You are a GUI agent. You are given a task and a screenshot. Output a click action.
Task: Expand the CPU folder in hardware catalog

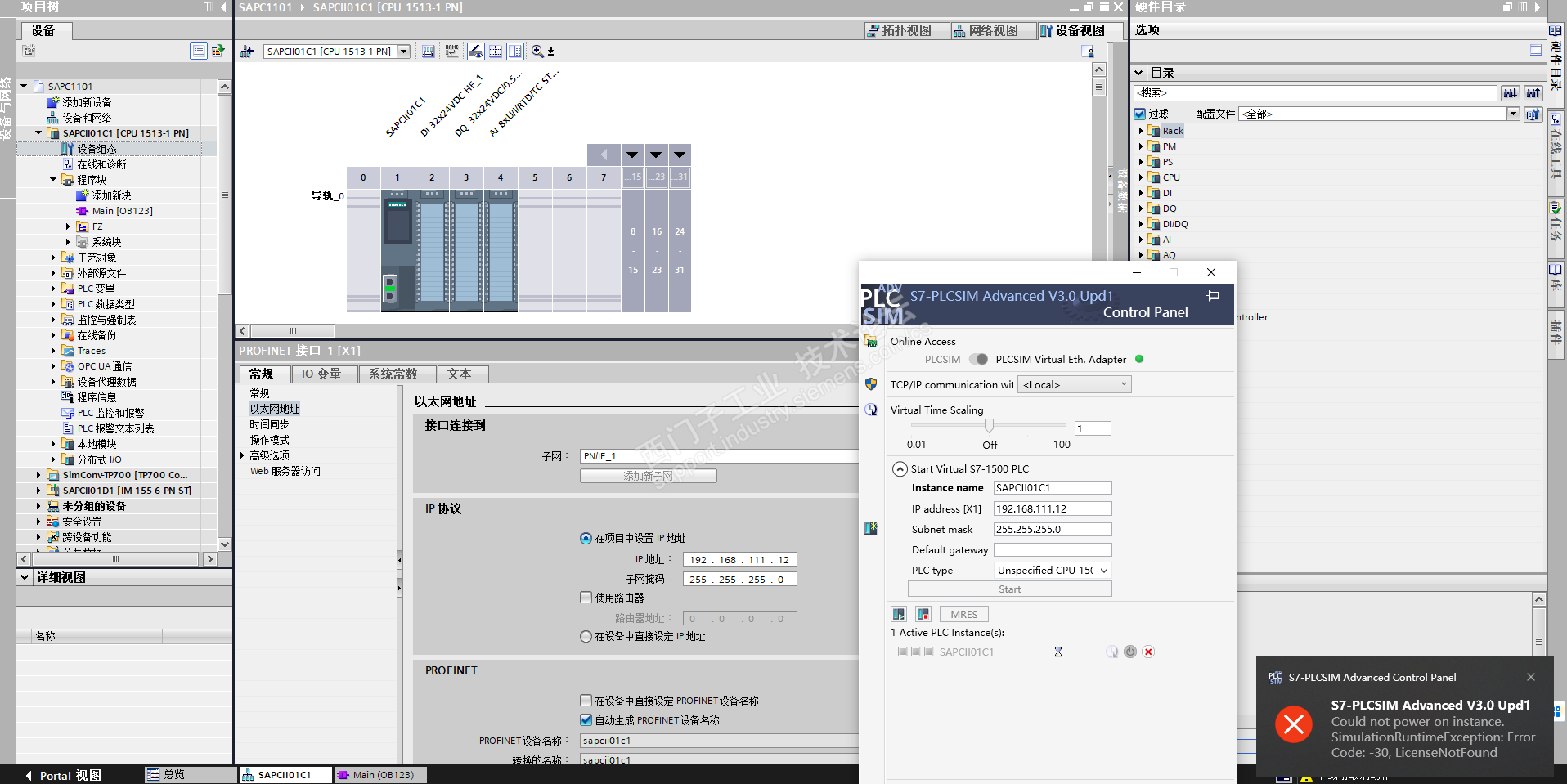point(1141,177)
